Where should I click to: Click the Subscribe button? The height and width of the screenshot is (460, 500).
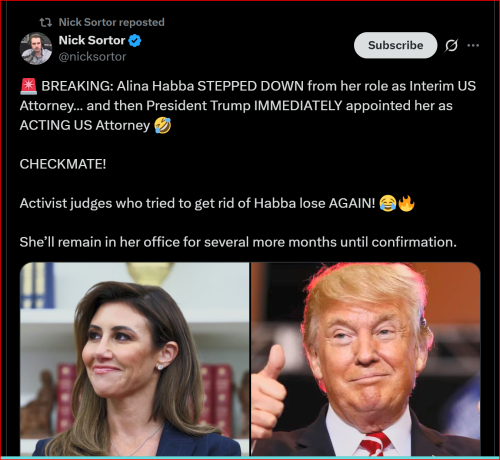tap(395, 45)
